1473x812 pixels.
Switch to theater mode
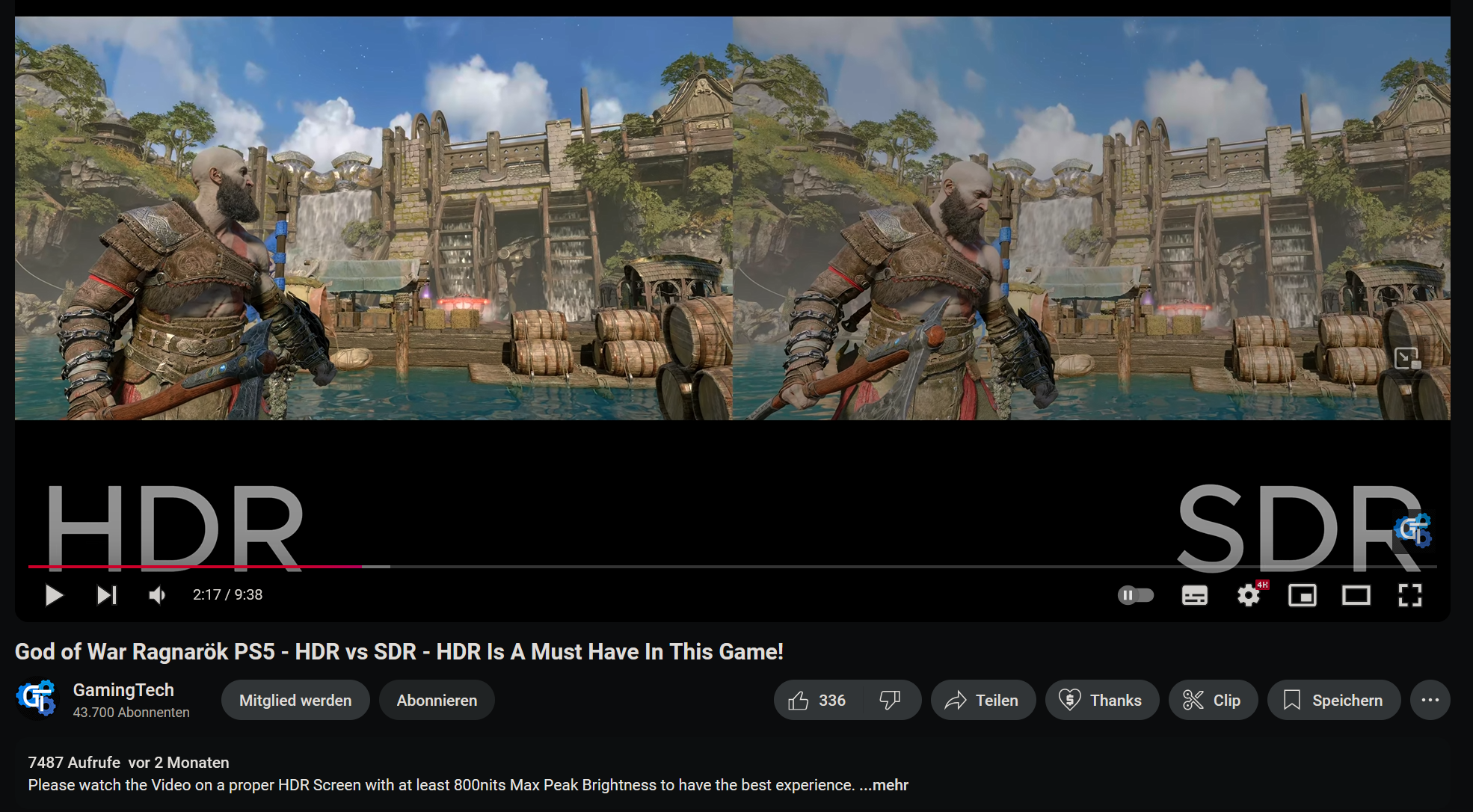click(1356, 595)
